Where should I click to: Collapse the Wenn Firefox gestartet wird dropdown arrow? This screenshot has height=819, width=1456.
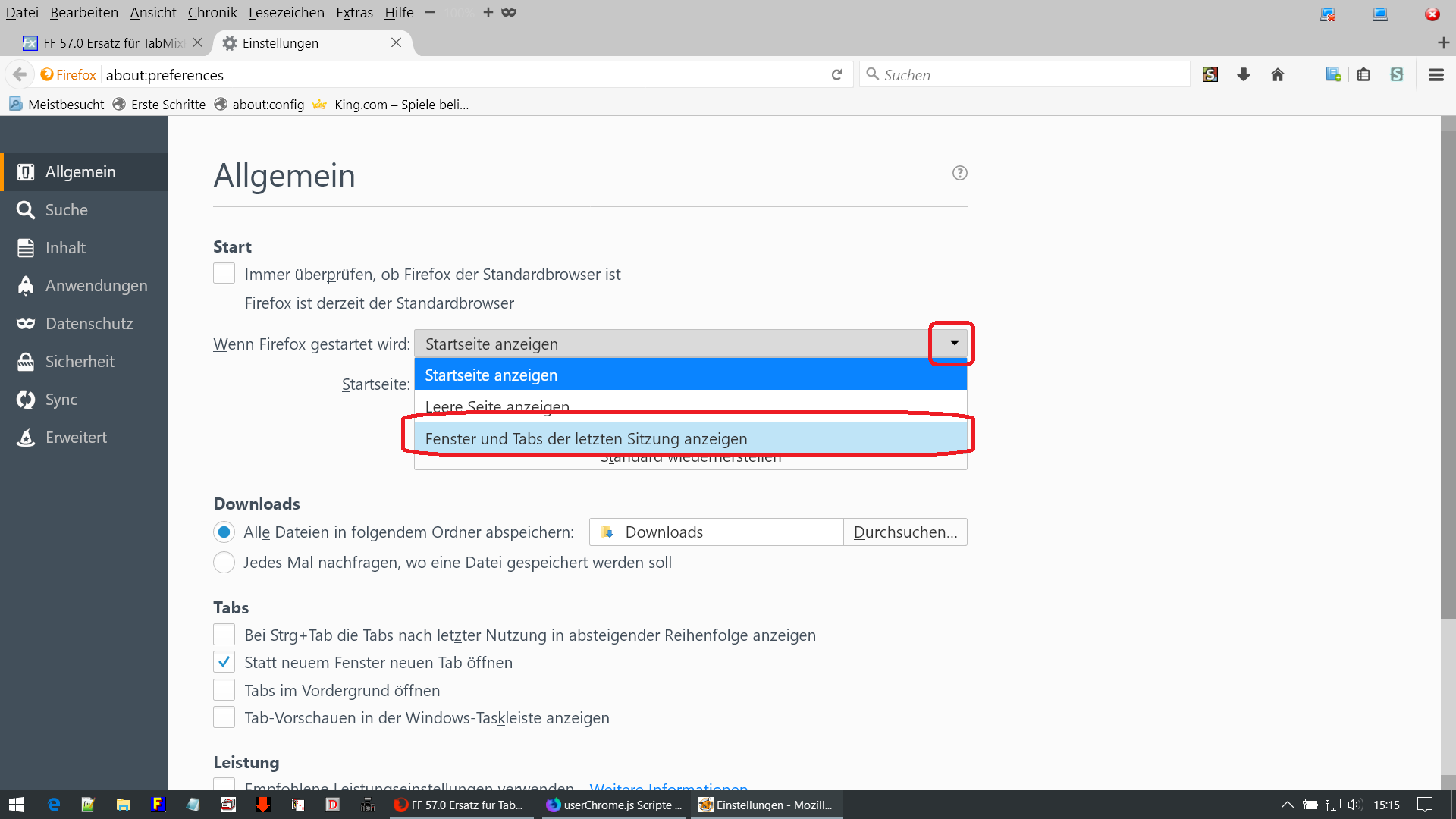(953, 344)
